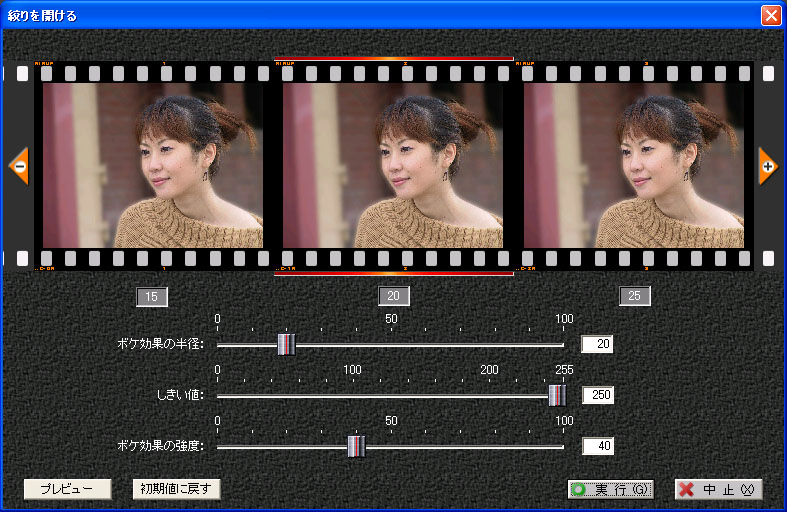This screenshot has width=787, height=512.
Task: Click the 15 value box under first frame
Action: tap(152, 296)
